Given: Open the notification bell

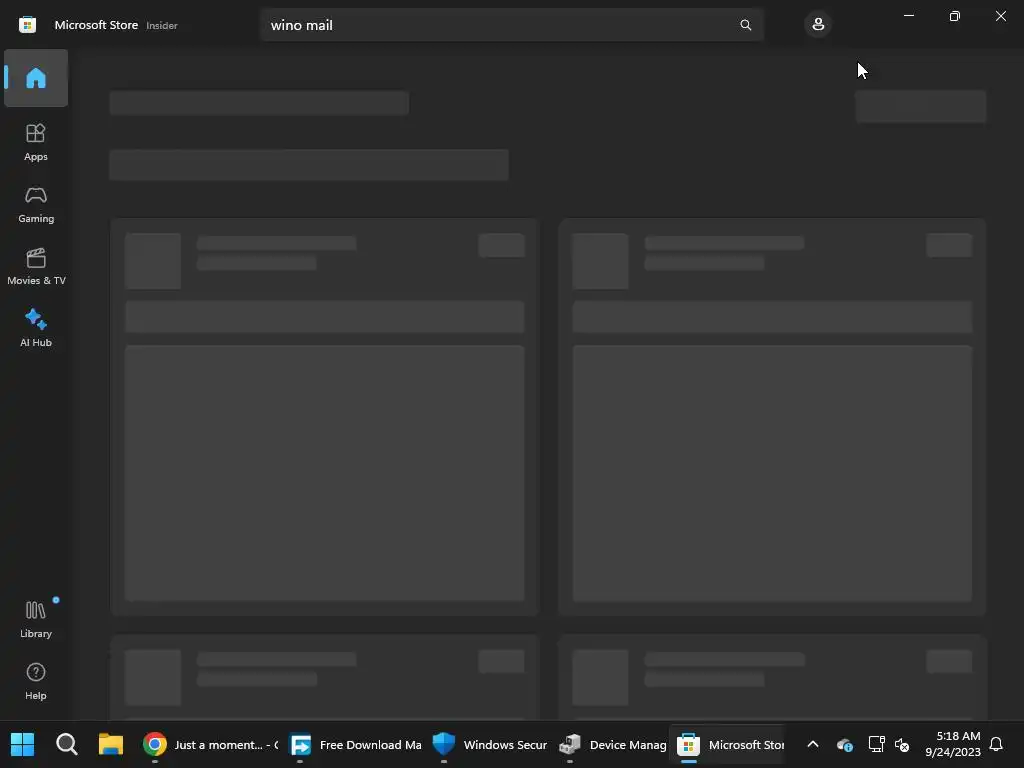Looking at the screenshot, I should [x=996, y=744].
